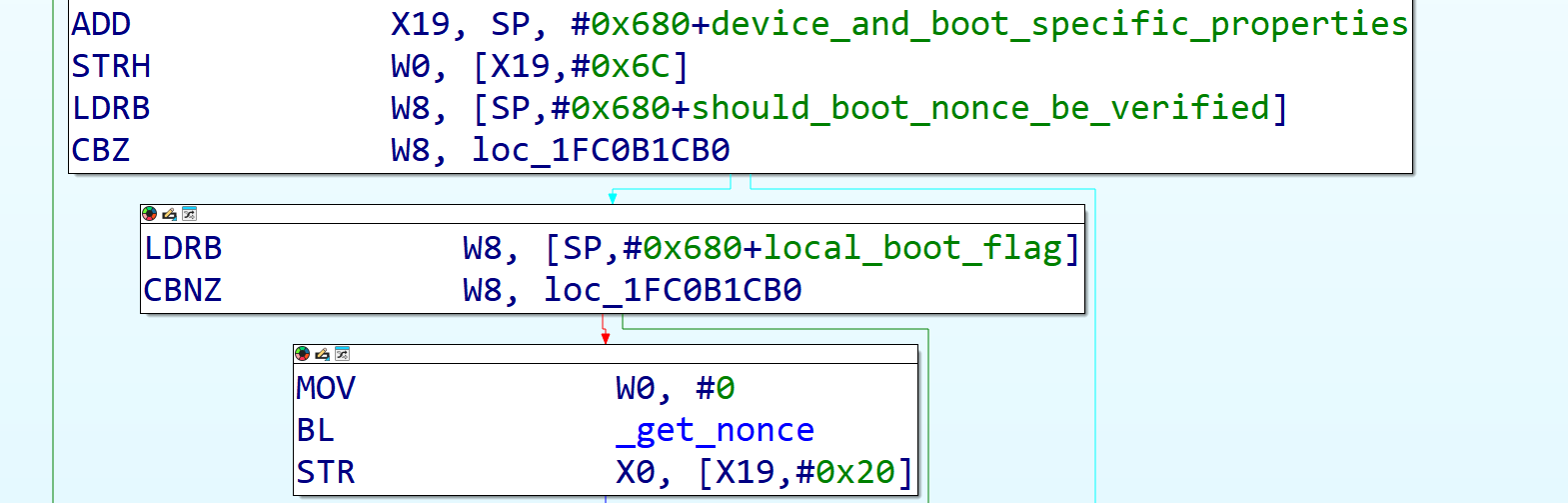Click color wheel icon on _get_nonce block
Image resolution: width=1568 pixels, height=503 pixels.
pos(302,354)
